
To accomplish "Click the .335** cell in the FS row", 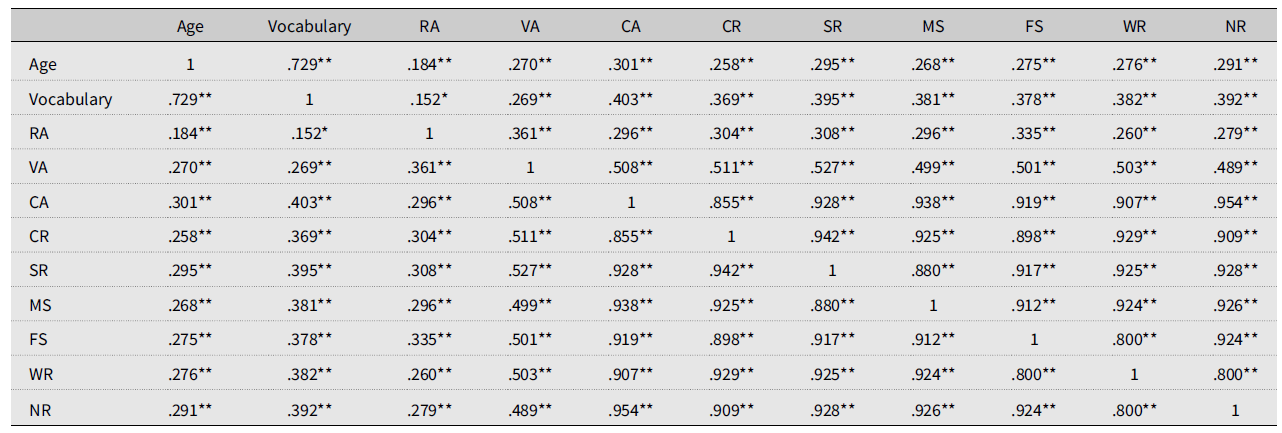I will (x=430, y=341).
